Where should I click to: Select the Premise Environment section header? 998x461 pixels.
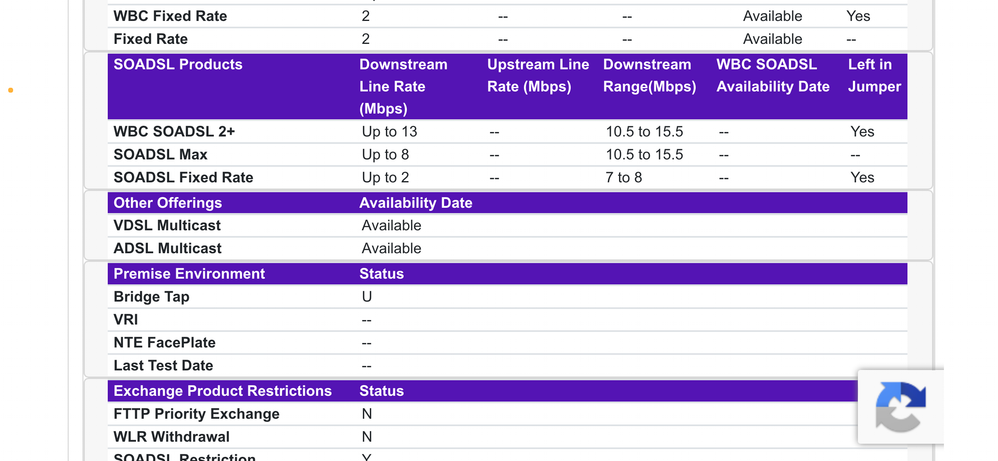tap(189, 274)
